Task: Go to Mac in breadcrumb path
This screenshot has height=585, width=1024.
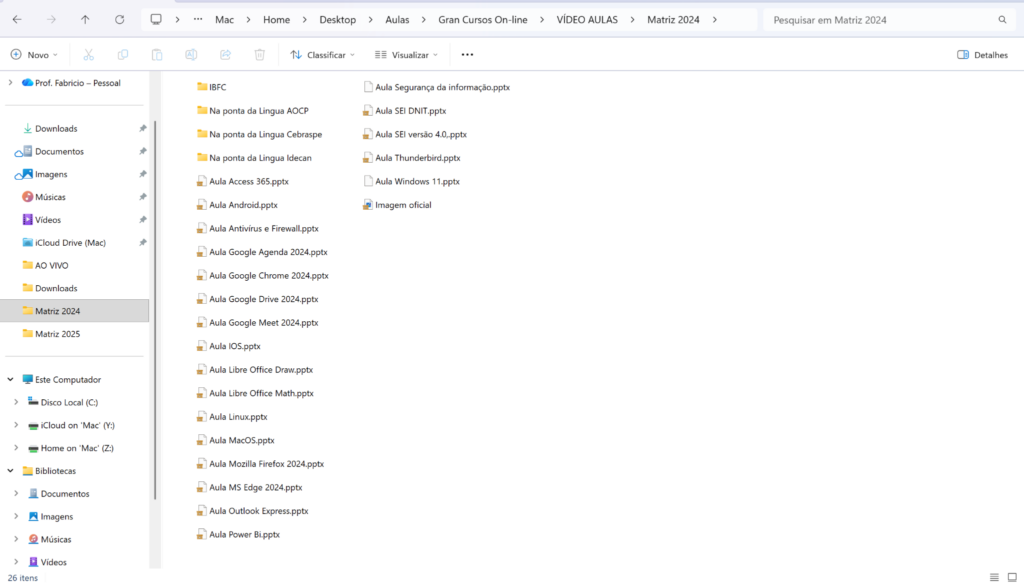Action: coord(224,20)
